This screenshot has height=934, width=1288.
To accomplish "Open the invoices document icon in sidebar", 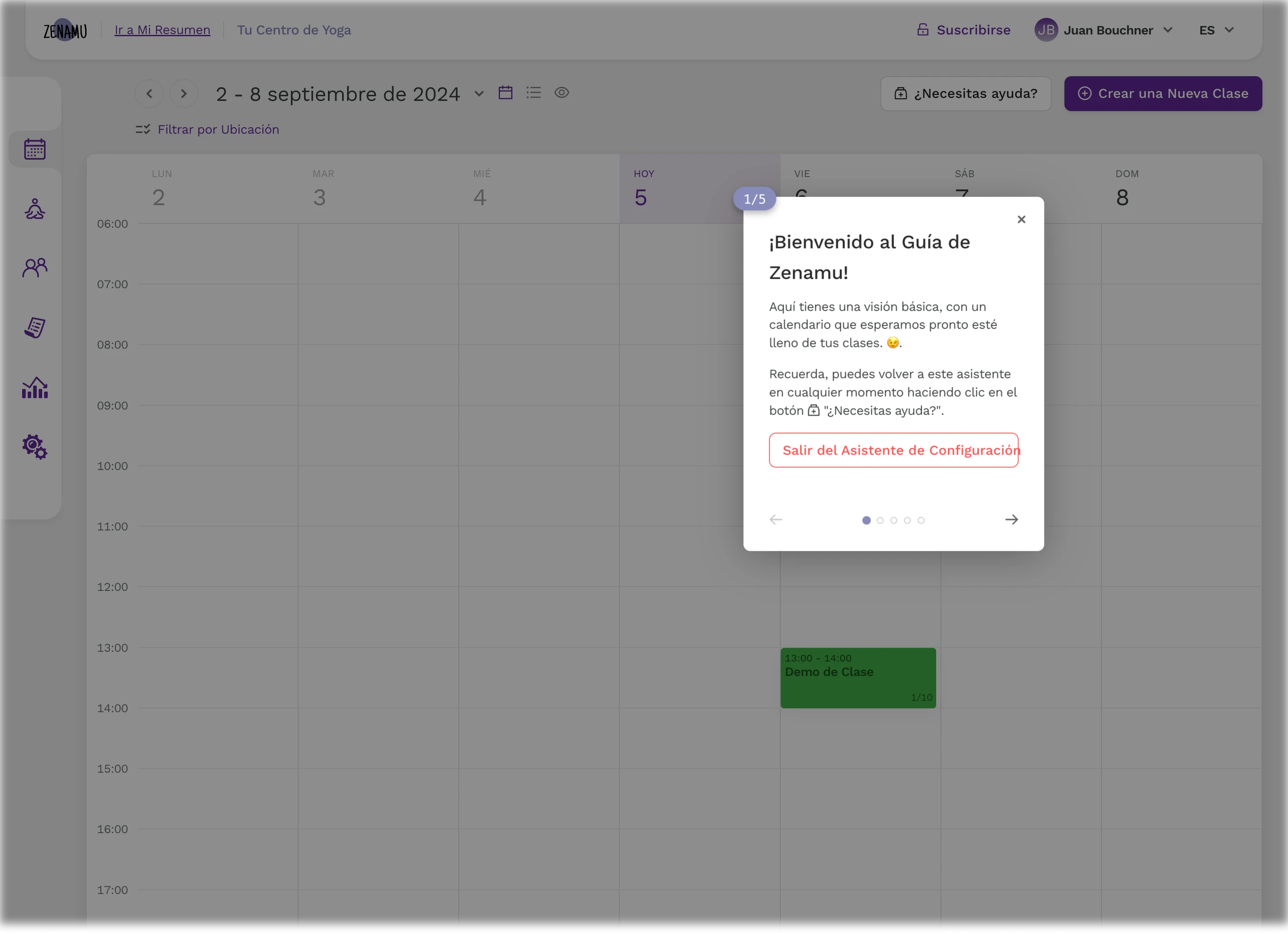I will point(34,327).
